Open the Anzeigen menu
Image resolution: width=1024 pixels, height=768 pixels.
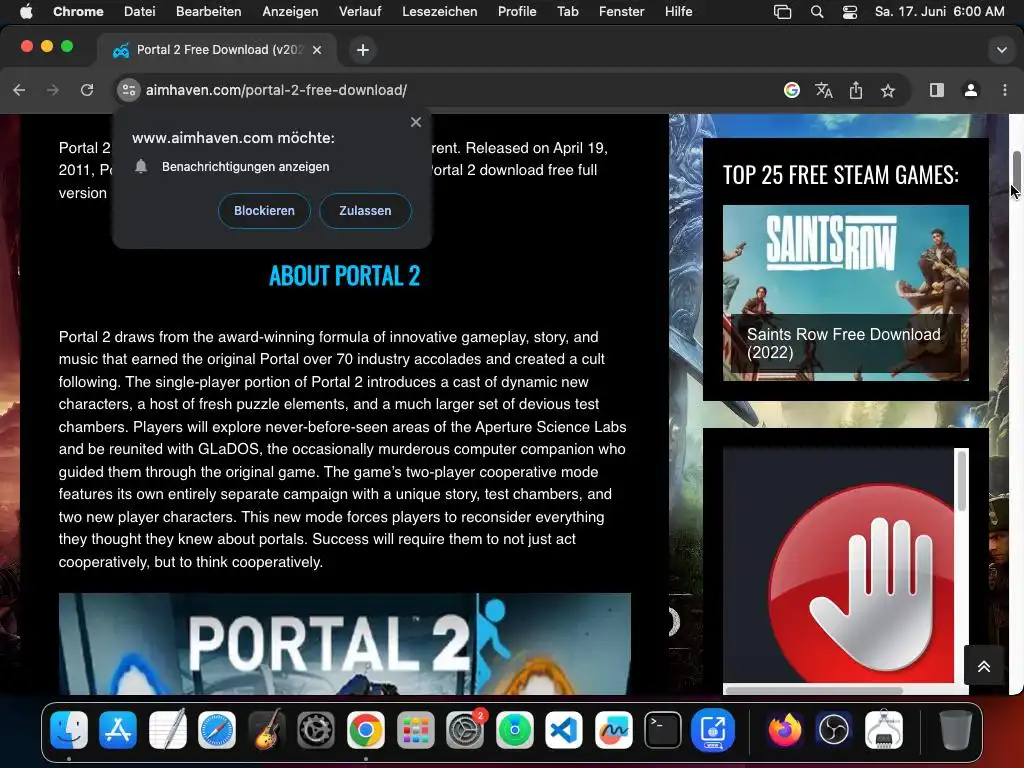(x=290, y=11)
